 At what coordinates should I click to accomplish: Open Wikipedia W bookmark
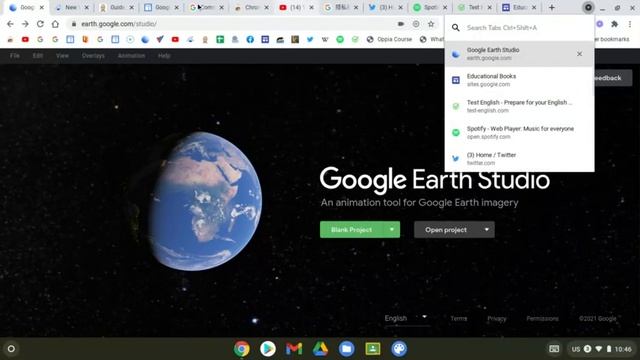click(x=325, y=39)
